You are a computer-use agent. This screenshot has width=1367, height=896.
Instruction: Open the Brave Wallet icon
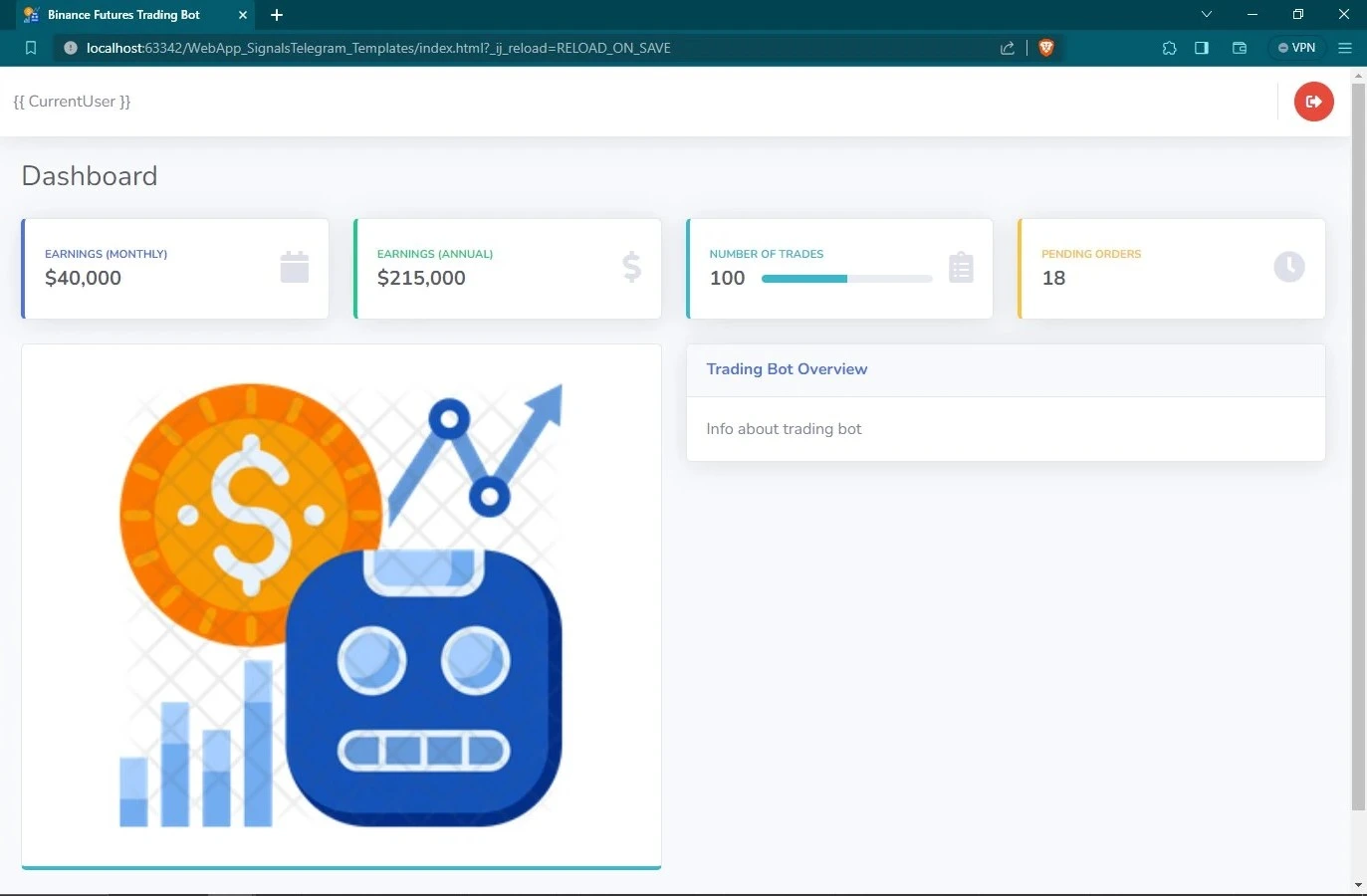[1239, 47]
